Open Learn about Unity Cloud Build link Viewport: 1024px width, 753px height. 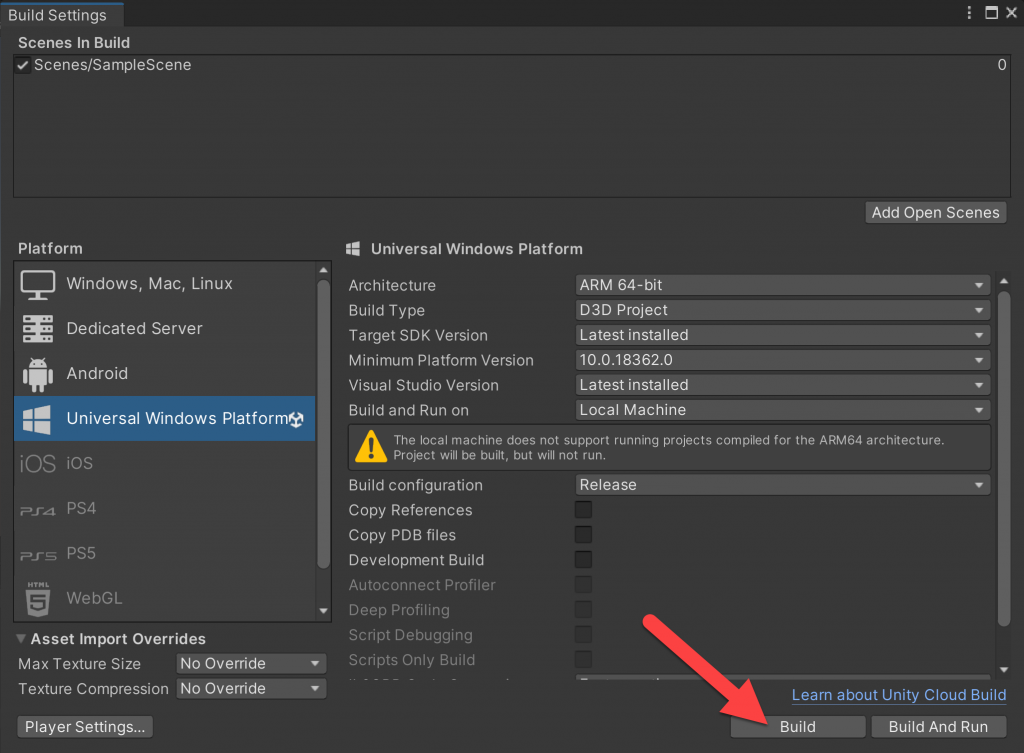point(899,695)
